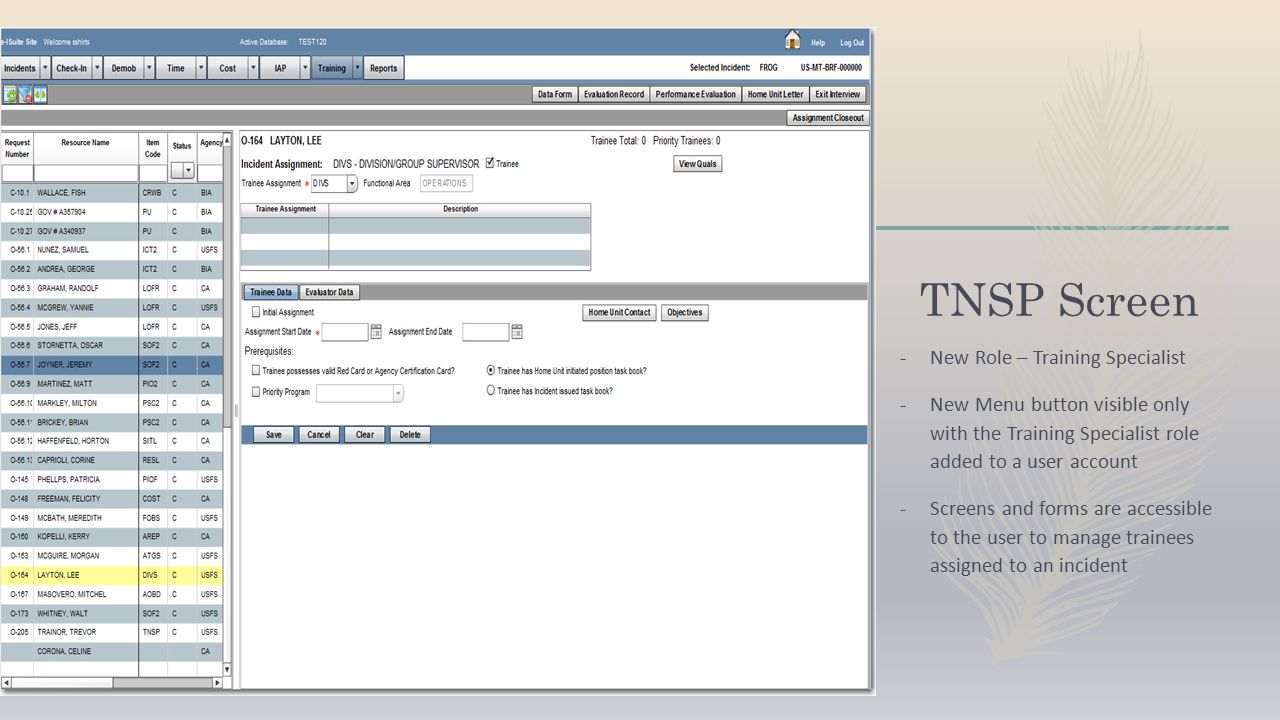Select the LAYTON, LEE row
Image resolution: width=1280 pixels, height=720 pixels.
111,575
